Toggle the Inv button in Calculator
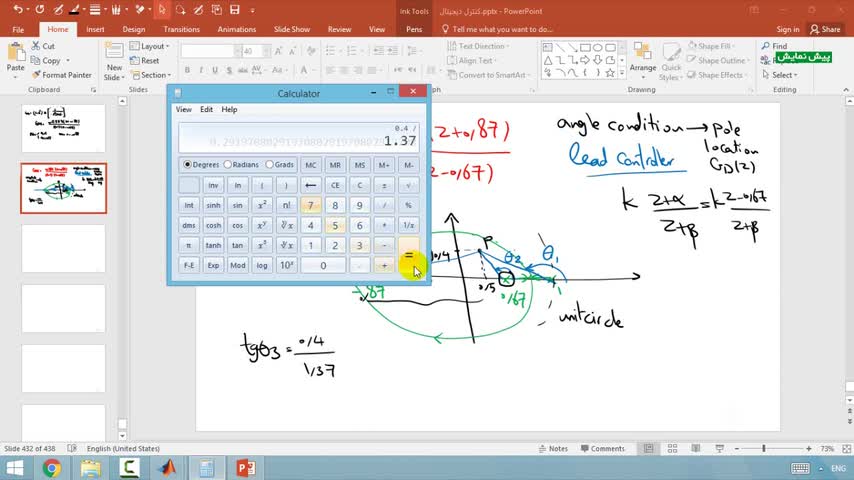 [213, 185]
